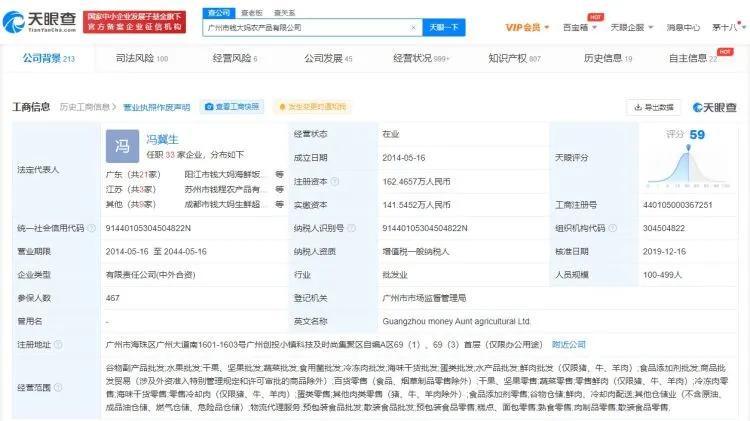
Task: Open the 历史信息 tab
Action: pos(608,58)
